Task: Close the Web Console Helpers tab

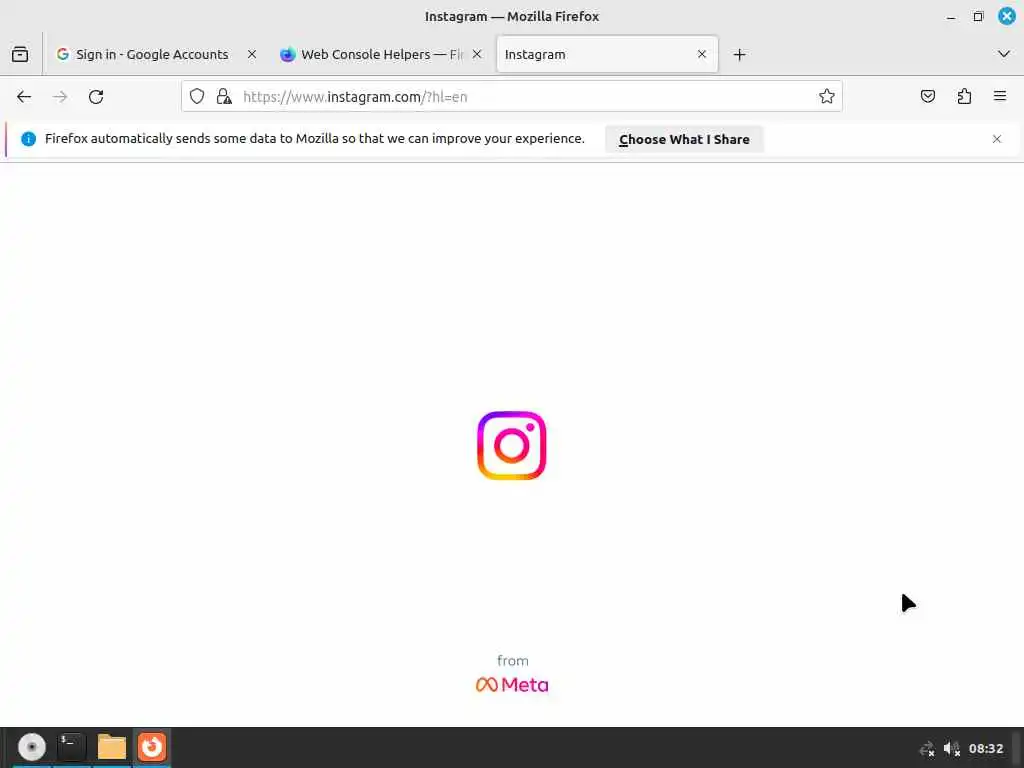Action: coord(477,54)
